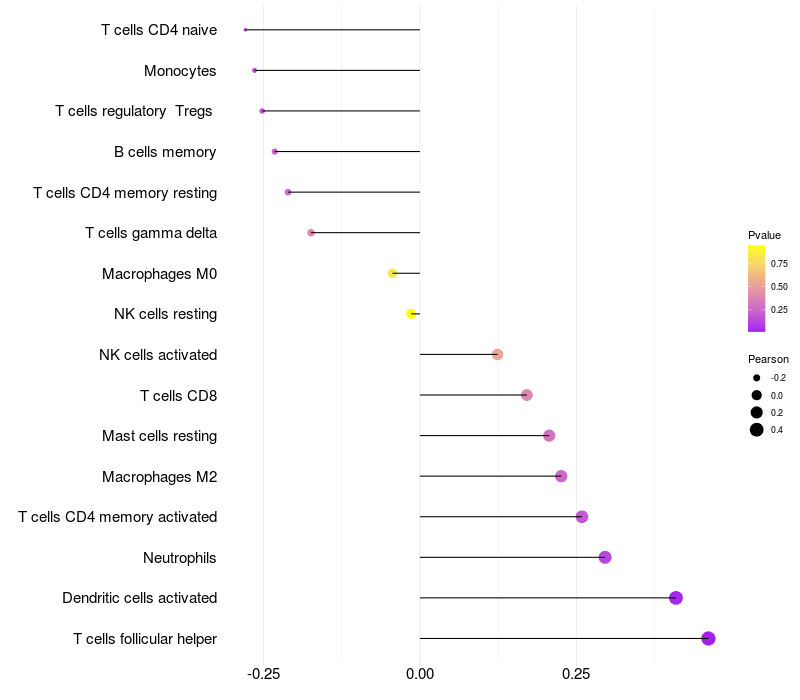800x700 pixels.
Task: Click the Monocytes axis label
Action: pyautogui.click(x=180, y=71)
